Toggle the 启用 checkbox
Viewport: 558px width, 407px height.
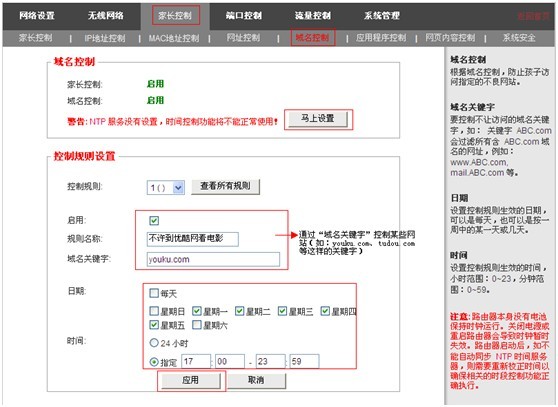[x=154, y=221]
